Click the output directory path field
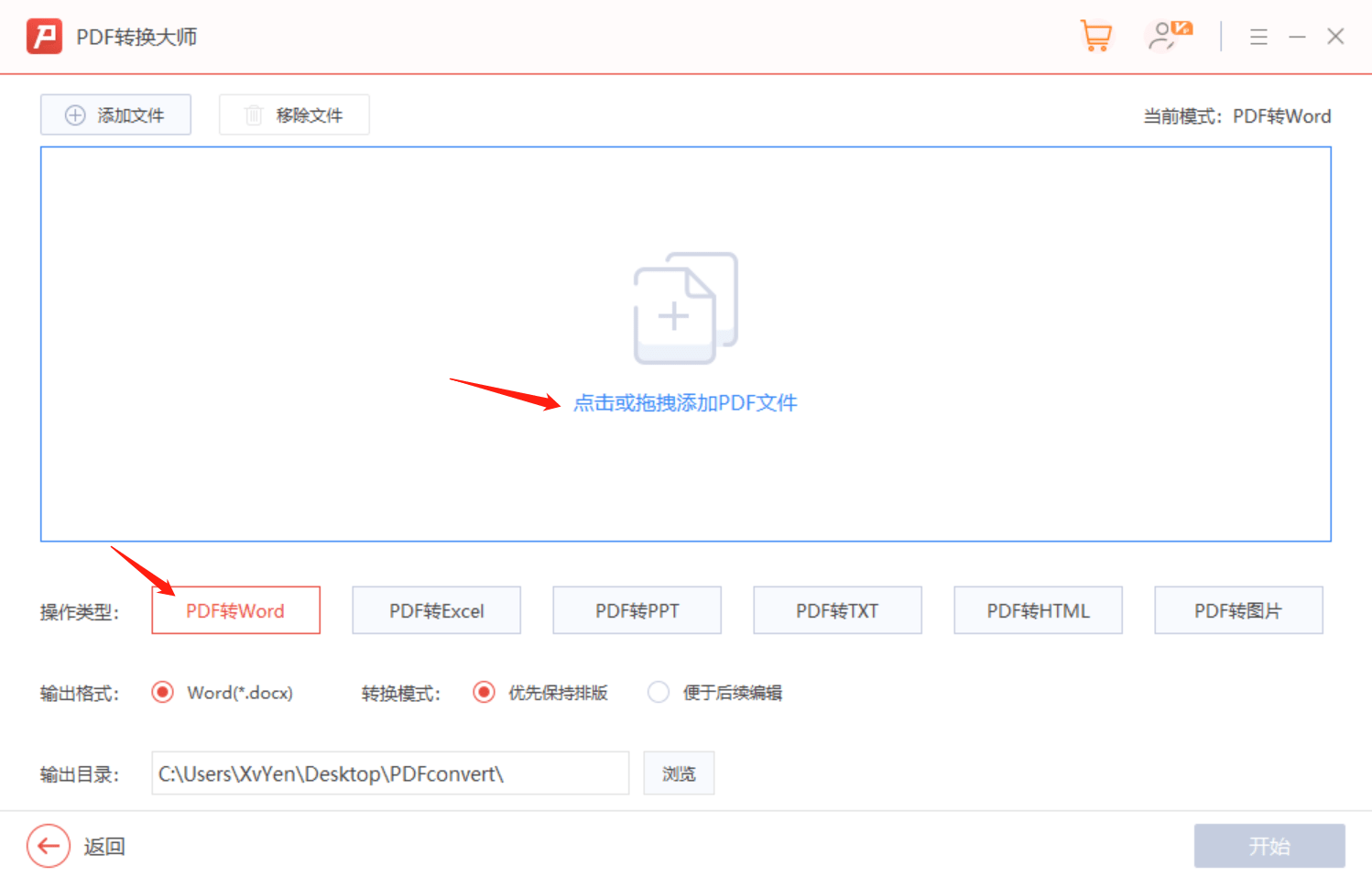This screenshot has height=877, width=1372. pyautogui.click(x=390, y=773)
